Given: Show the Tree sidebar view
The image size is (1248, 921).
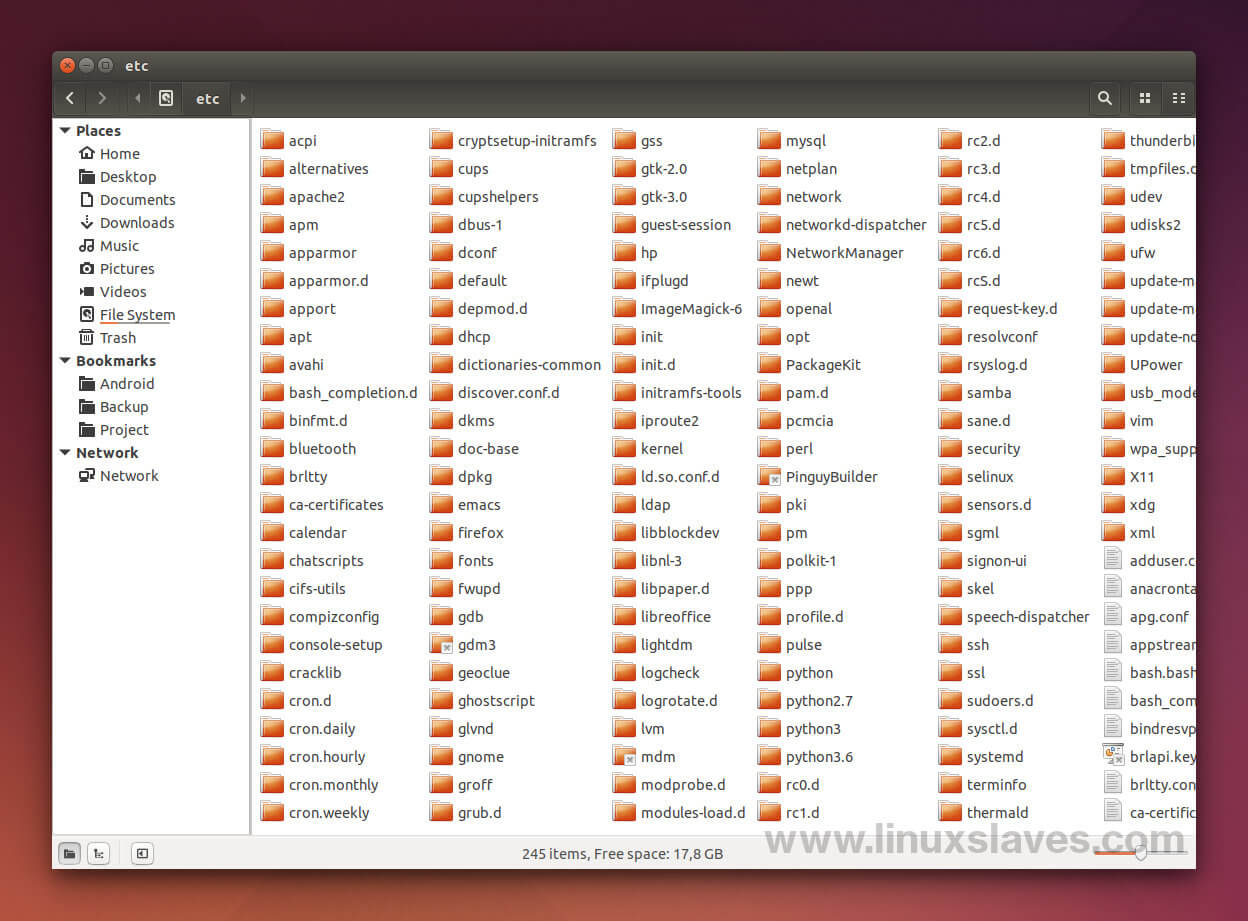Looking at the screenshot, I should [x=98, y=853].
